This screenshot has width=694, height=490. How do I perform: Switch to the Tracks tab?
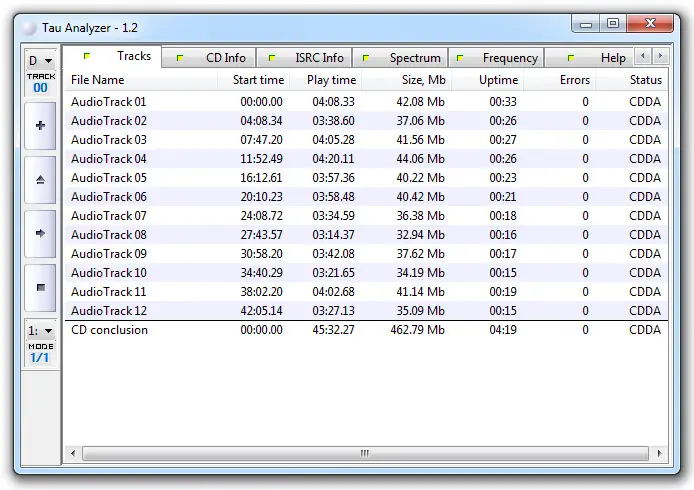tap(112, 56)
